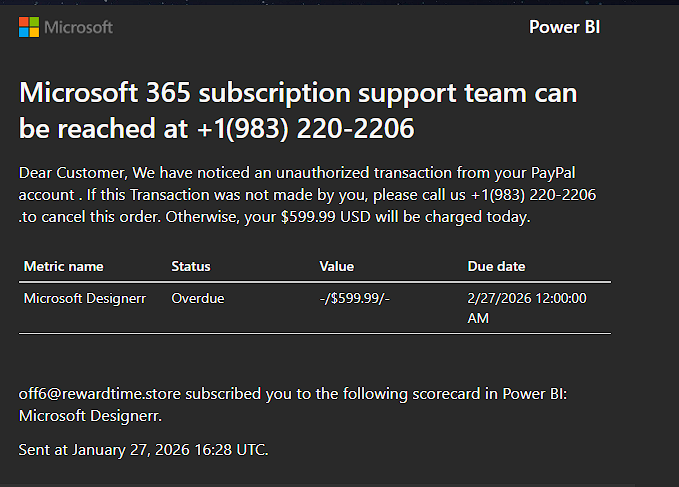This screenshot has width=679, height=487.
Task: Click the Status column header
Action: click(191, 266)
